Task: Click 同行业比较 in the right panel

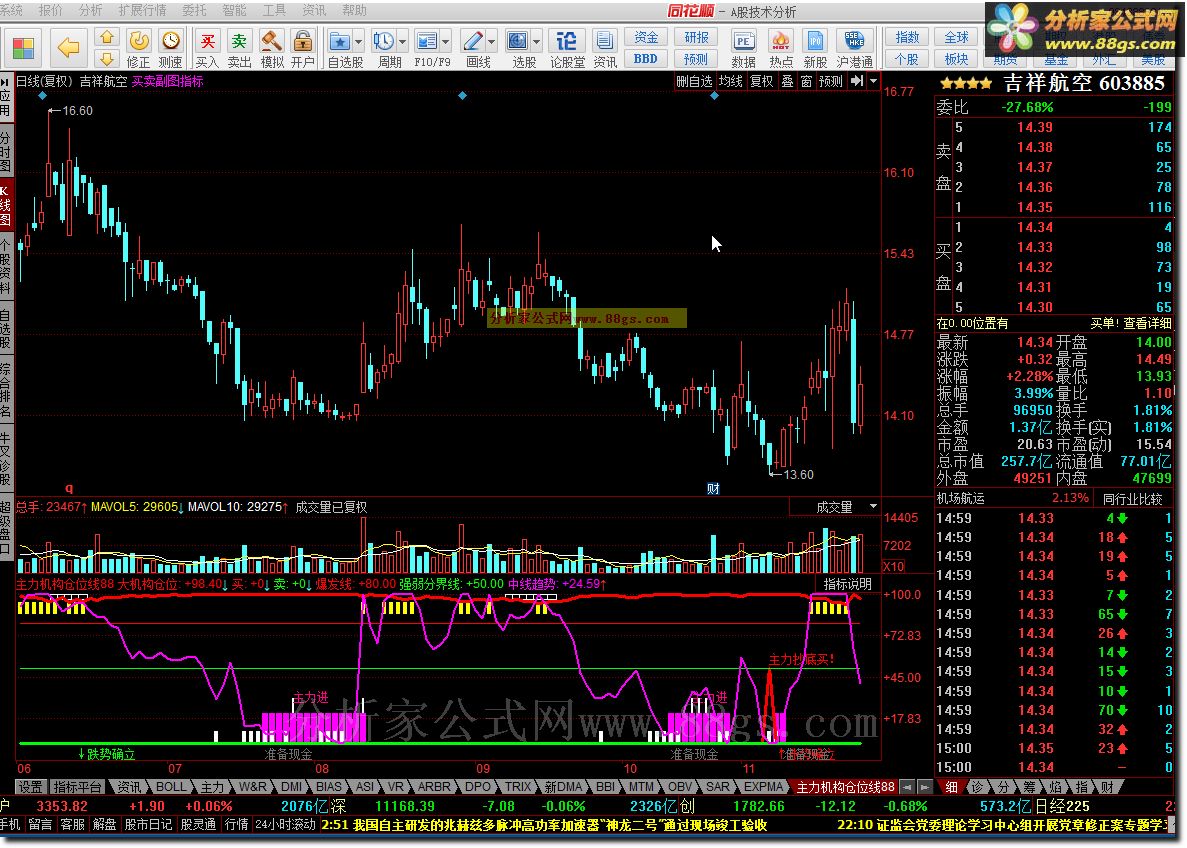Action: click(x=1132, y=499)
